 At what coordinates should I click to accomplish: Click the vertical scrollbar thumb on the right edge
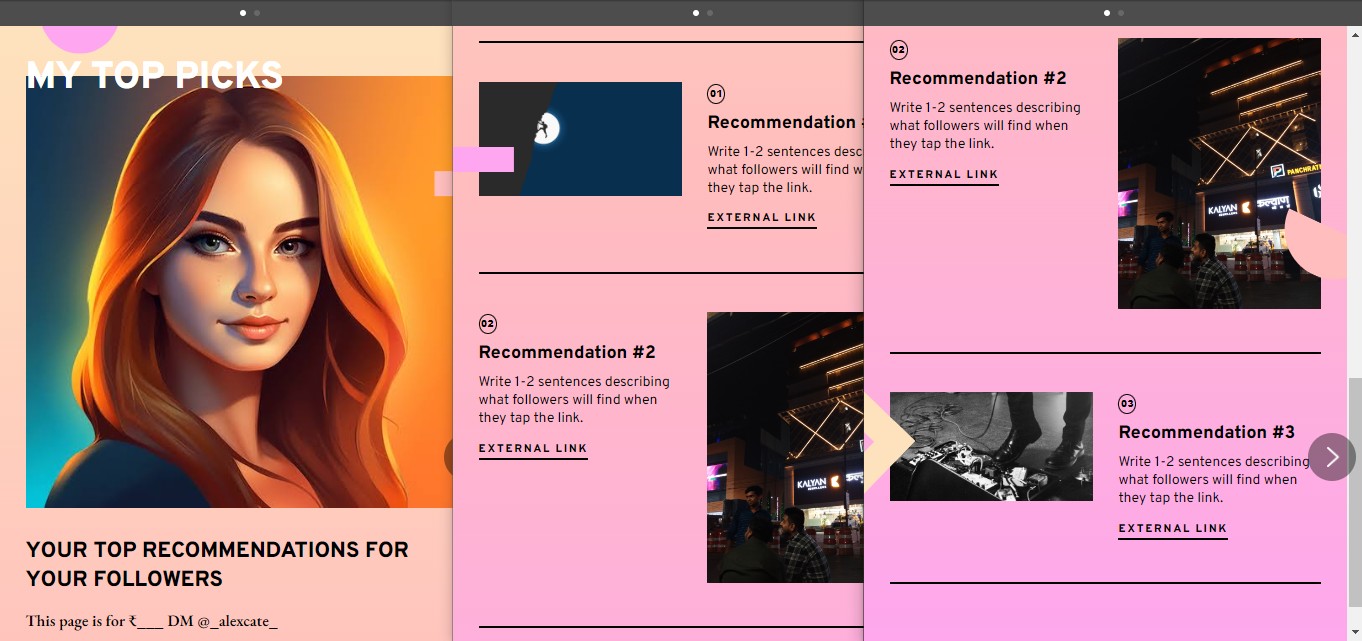pyautogui.click(x=1354, y=500)
